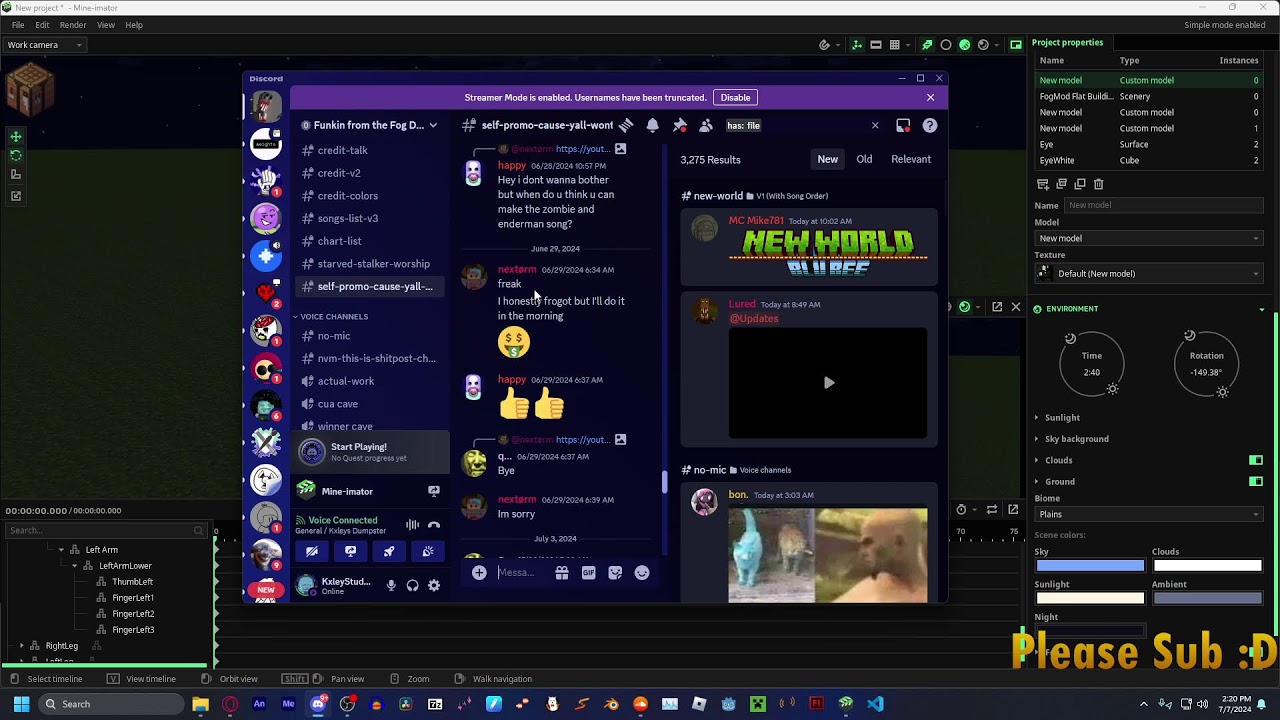This screenshot has width=1280, height=720.
Task: Open the View menu
Action: click(105, 25)
